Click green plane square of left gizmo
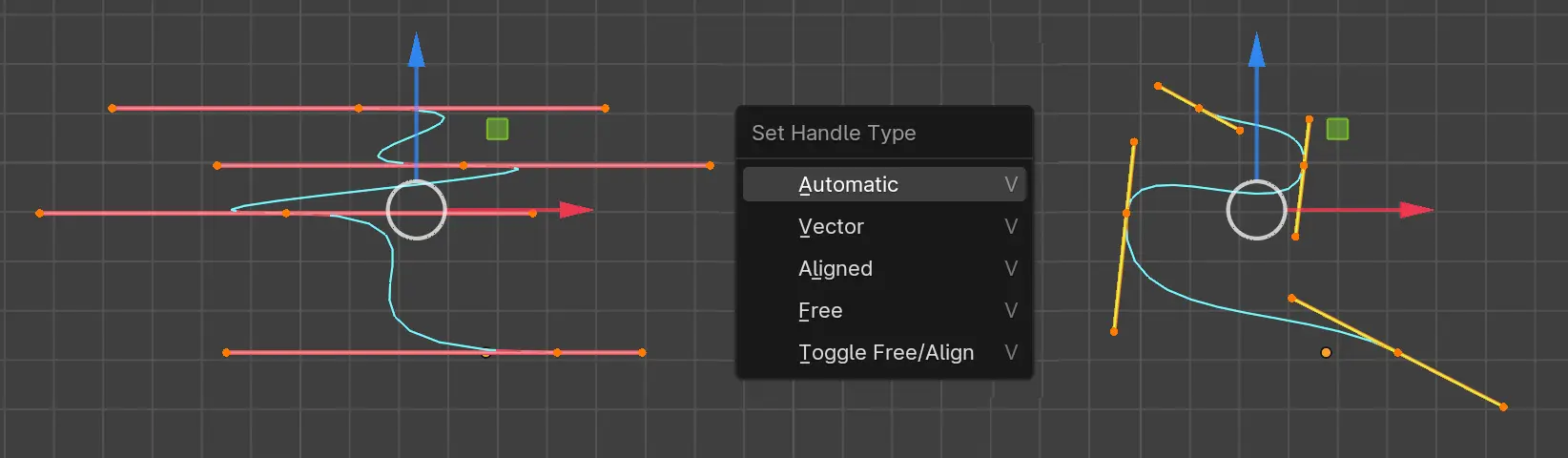1568x458 pixels. [497, 129]
